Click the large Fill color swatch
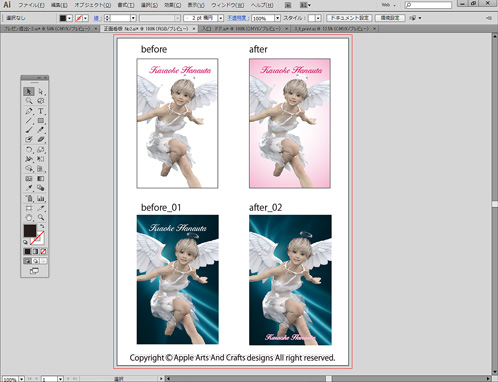Viewport: 498px width, 382px height. click(30, 231)
